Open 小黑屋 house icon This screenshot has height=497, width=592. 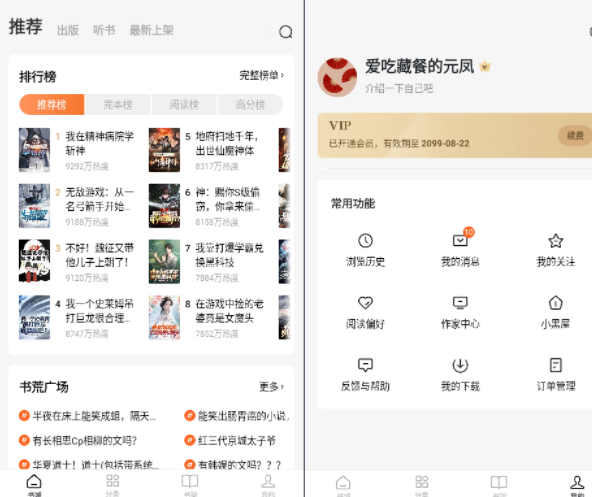pyautogui.click(x=555, y=303)
